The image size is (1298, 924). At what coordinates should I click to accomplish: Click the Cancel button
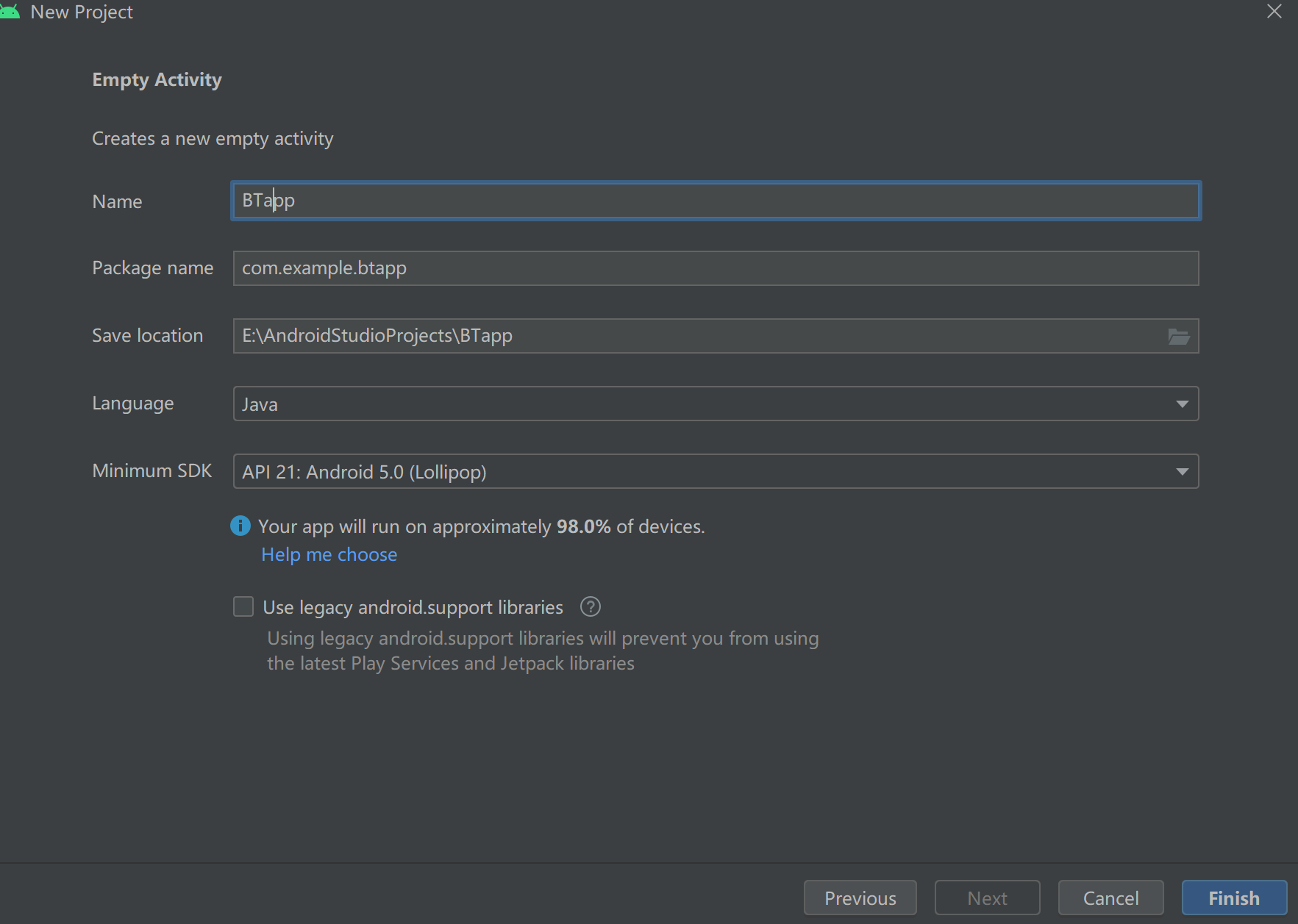click(1110, 898)
